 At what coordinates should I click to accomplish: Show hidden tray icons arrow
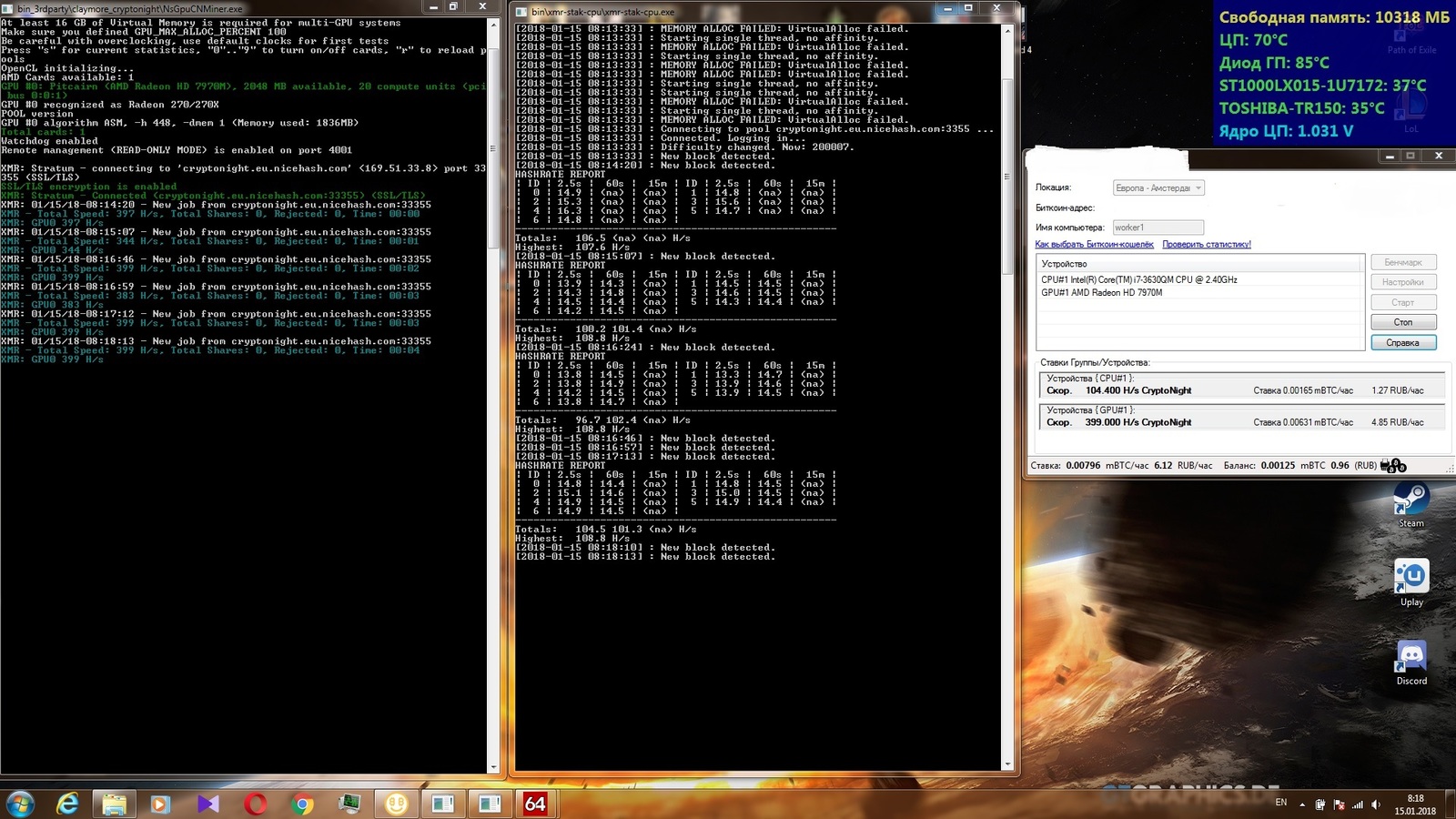tap(1301, 804)
